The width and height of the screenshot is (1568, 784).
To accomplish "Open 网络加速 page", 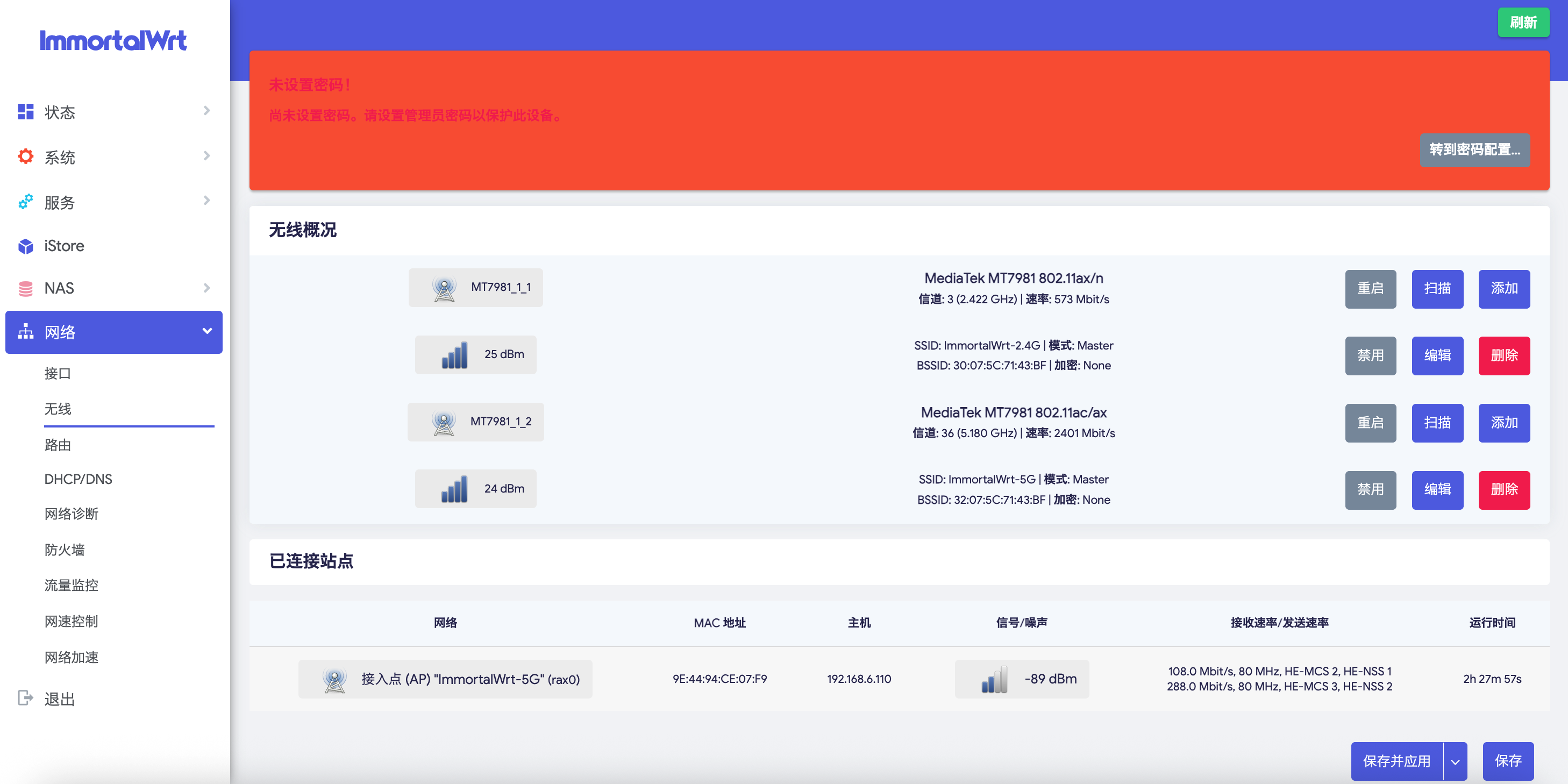I will point(71,658).
